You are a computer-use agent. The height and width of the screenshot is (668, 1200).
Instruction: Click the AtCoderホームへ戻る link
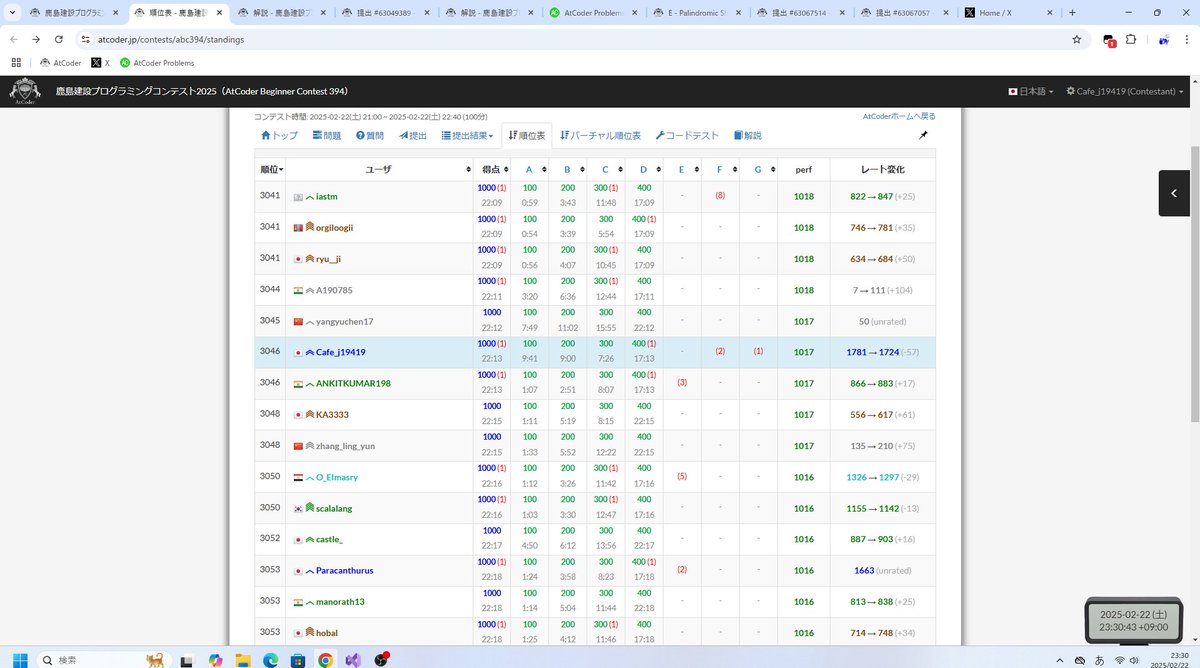(x=899, y=116)
